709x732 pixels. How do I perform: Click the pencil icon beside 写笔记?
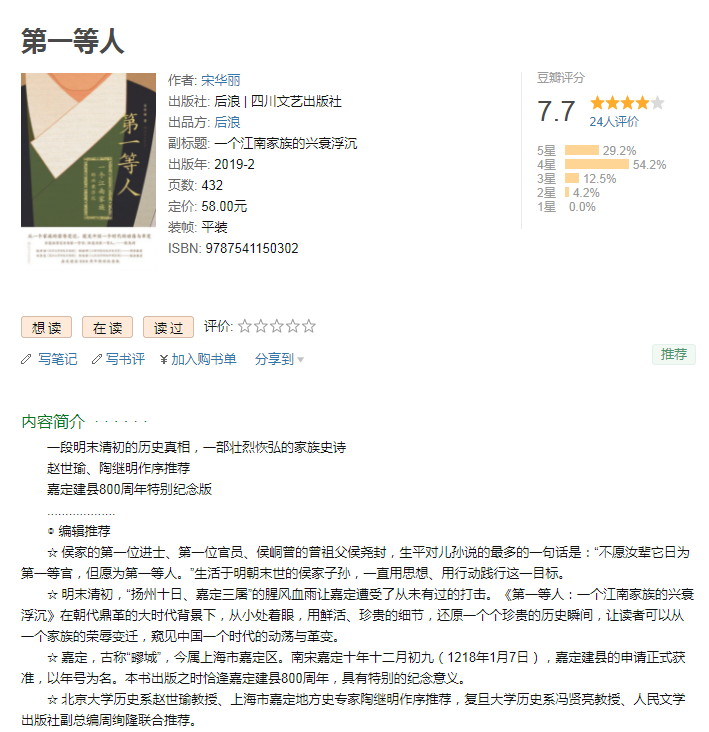(x=26, y=359)
